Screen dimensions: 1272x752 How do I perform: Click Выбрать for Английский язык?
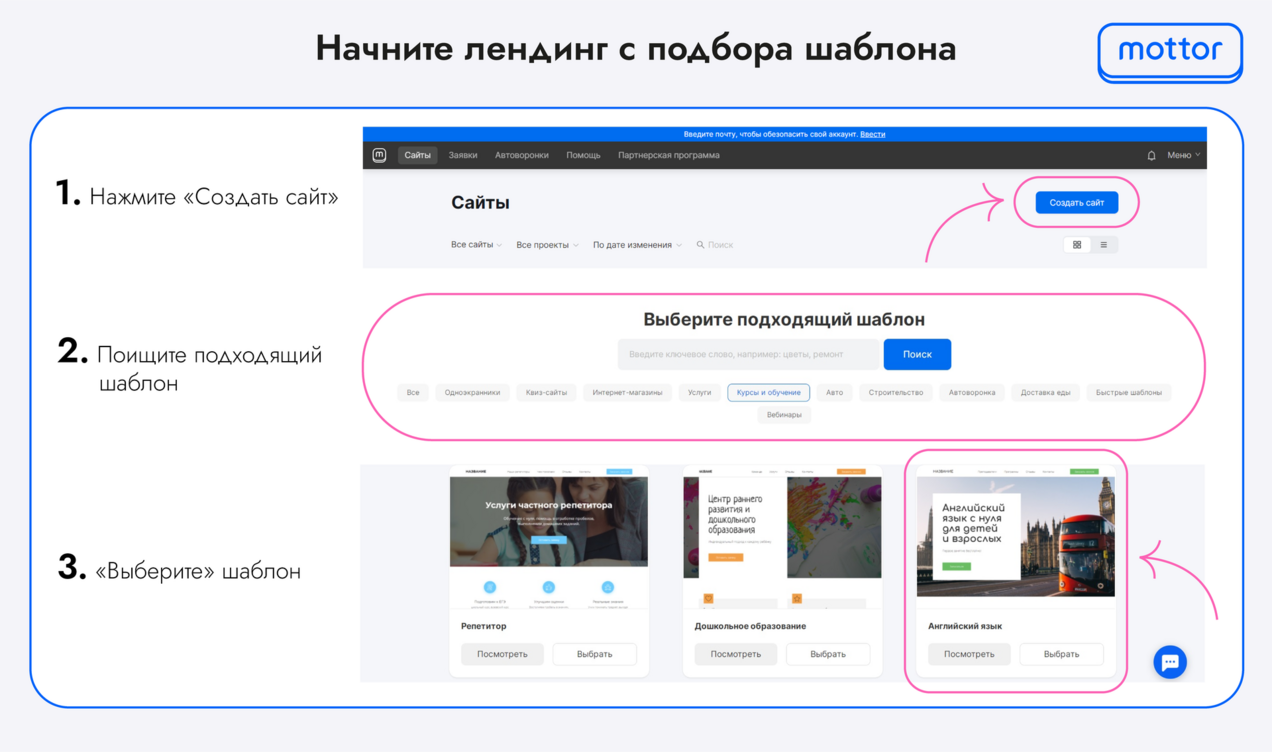tap(1062, 654)
